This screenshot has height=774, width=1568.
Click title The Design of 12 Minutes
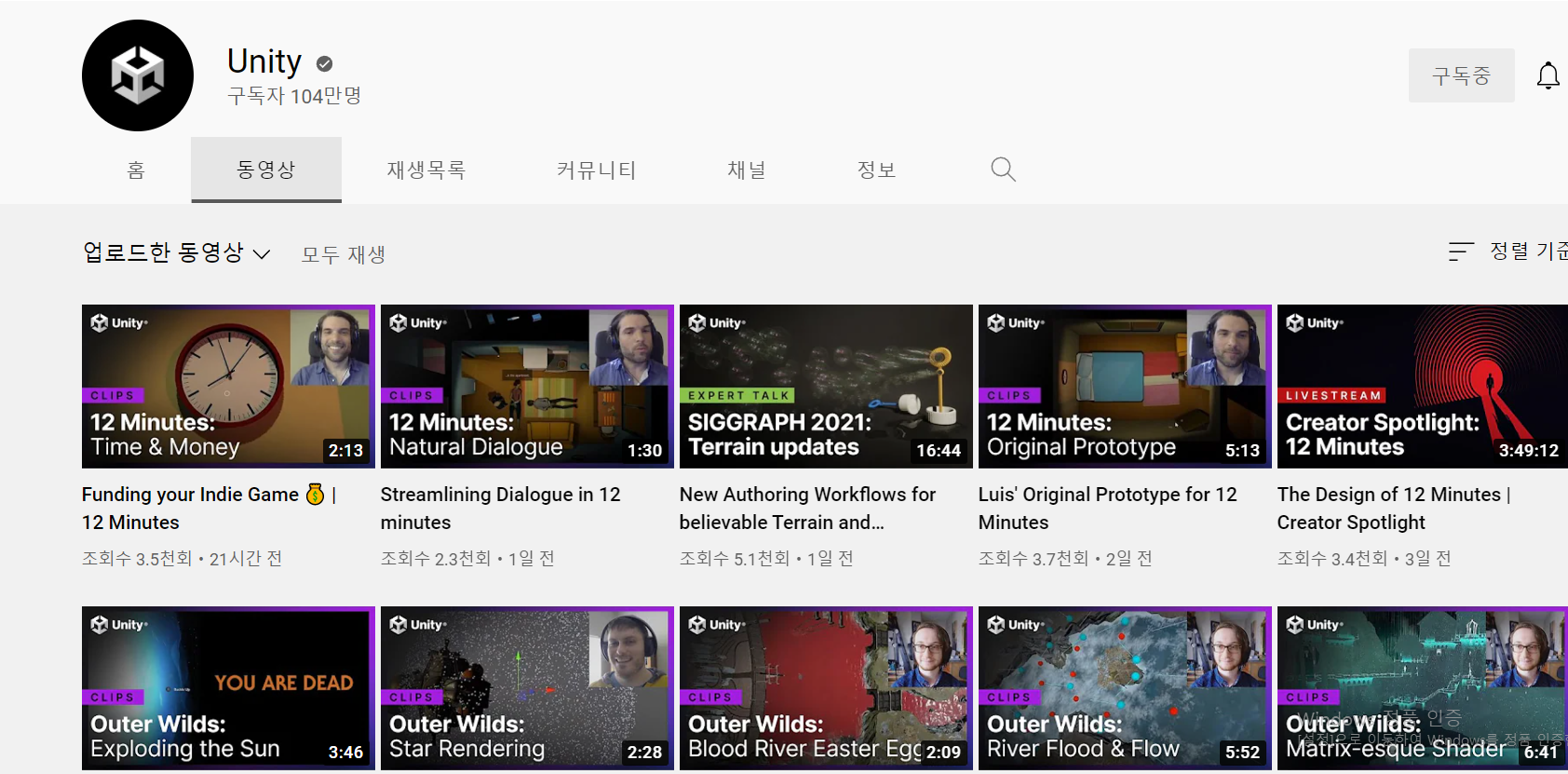click(1394, 509)
